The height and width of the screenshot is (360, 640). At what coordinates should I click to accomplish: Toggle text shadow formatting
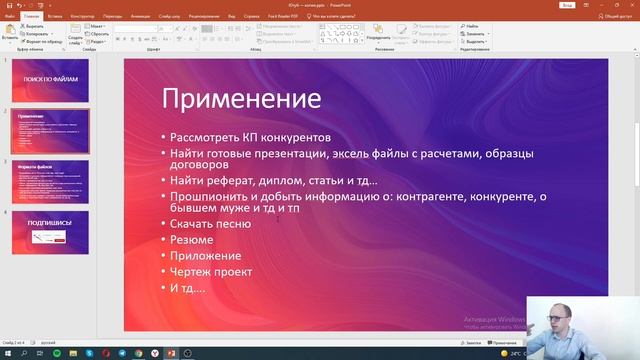coord(140,39)
